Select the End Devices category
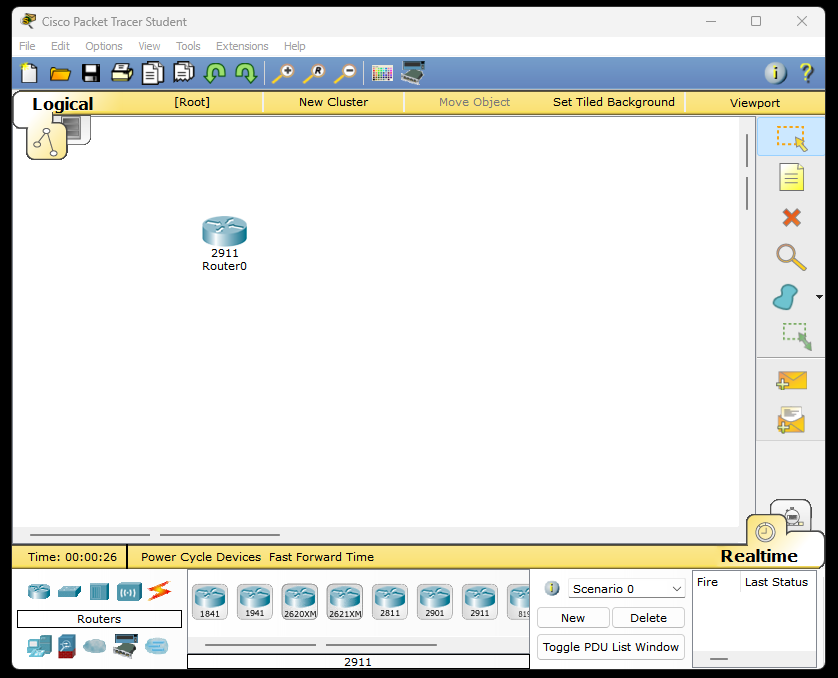 pos(39,646)
